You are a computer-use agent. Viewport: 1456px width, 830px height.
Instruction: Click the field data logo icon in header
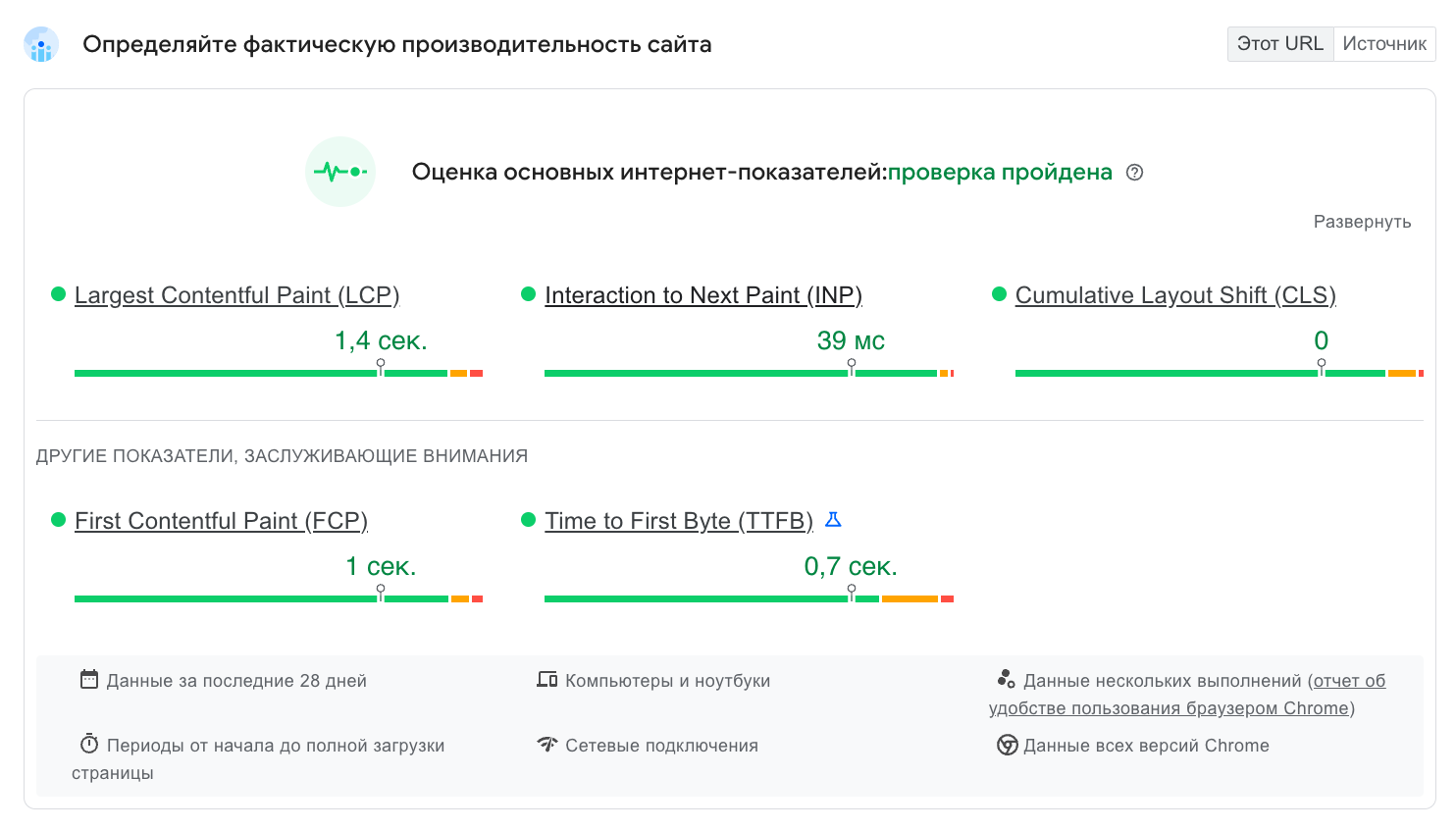click(x=41, y=45)
